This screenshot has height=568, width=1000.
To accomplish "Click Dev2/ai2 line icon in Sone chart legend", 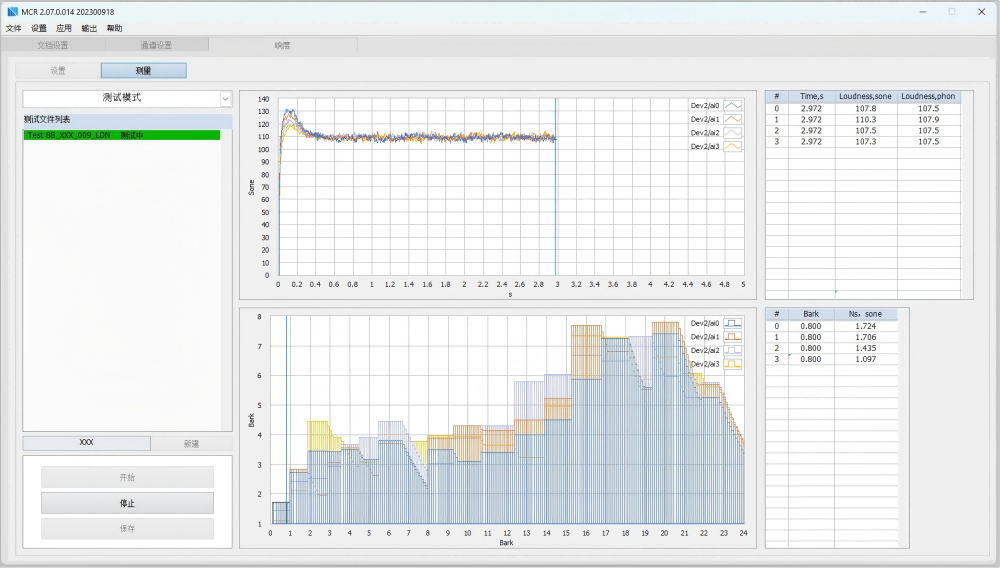I will point(733,132).
